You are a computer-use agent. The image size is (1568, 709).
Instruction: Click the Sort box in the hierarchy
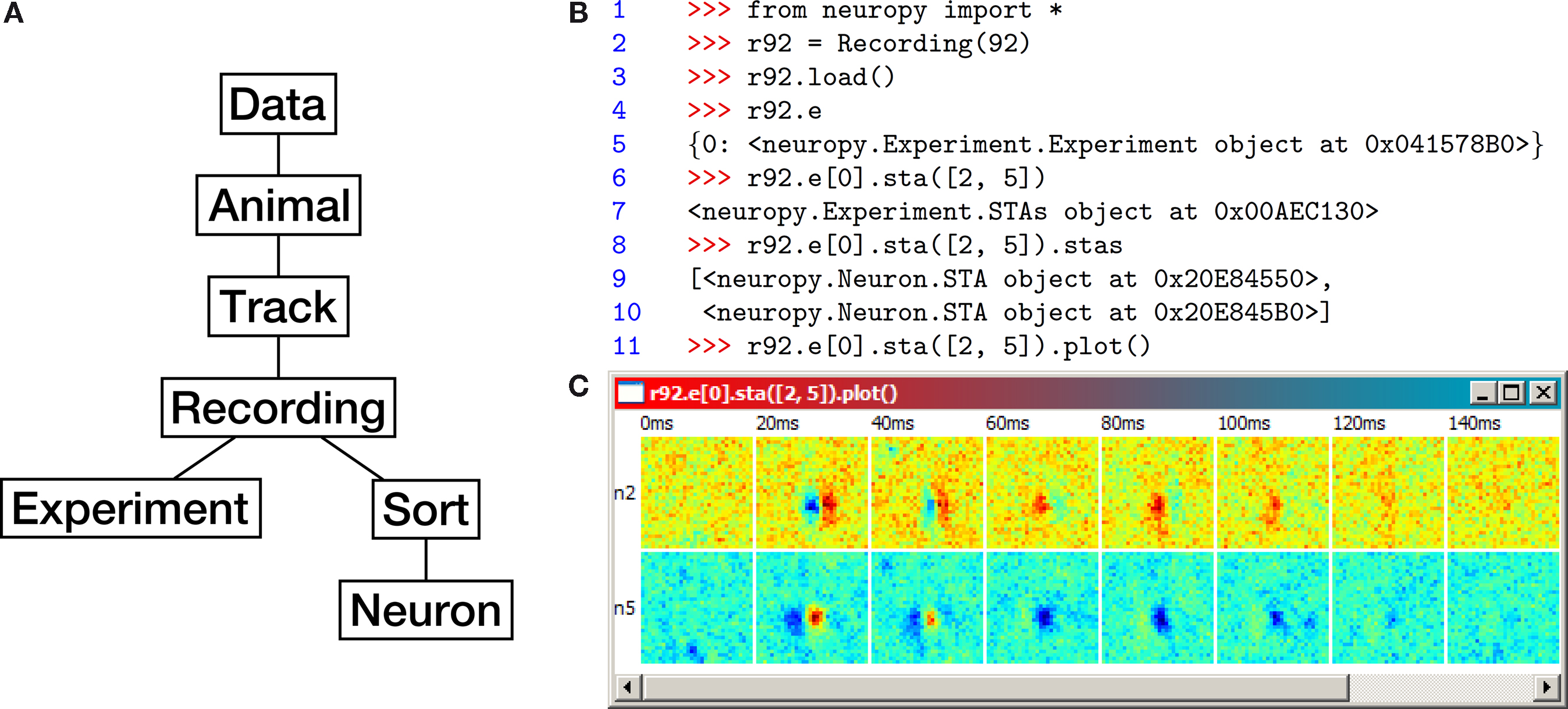[426, 510]
